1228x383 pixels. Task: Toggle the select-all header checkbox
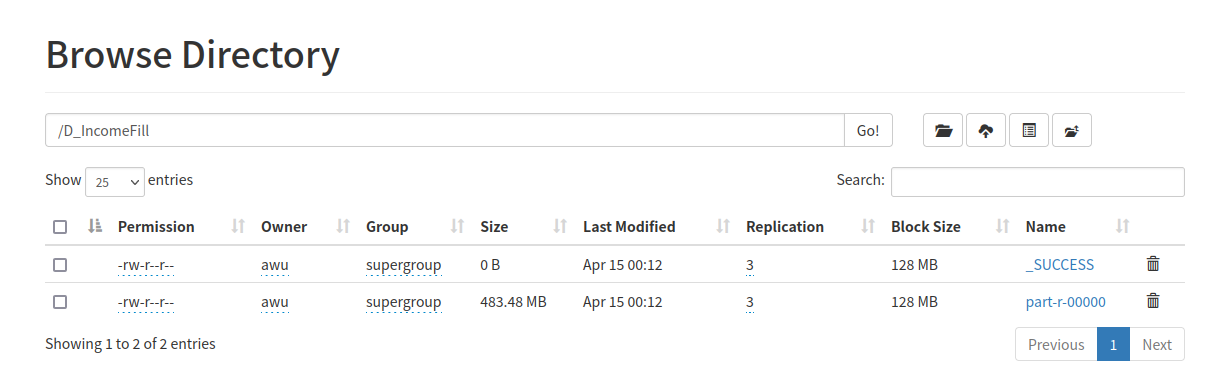pos(60,227)
